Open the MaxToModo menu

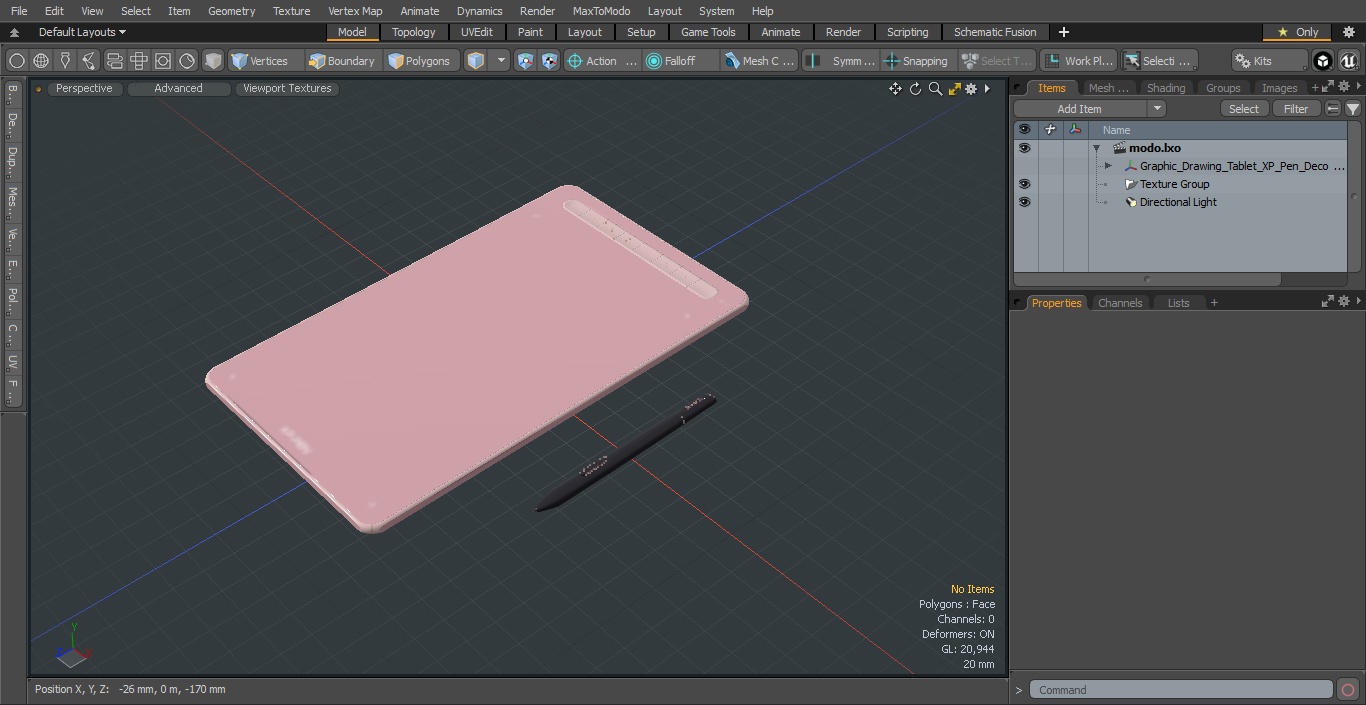[x=601, y=11]
